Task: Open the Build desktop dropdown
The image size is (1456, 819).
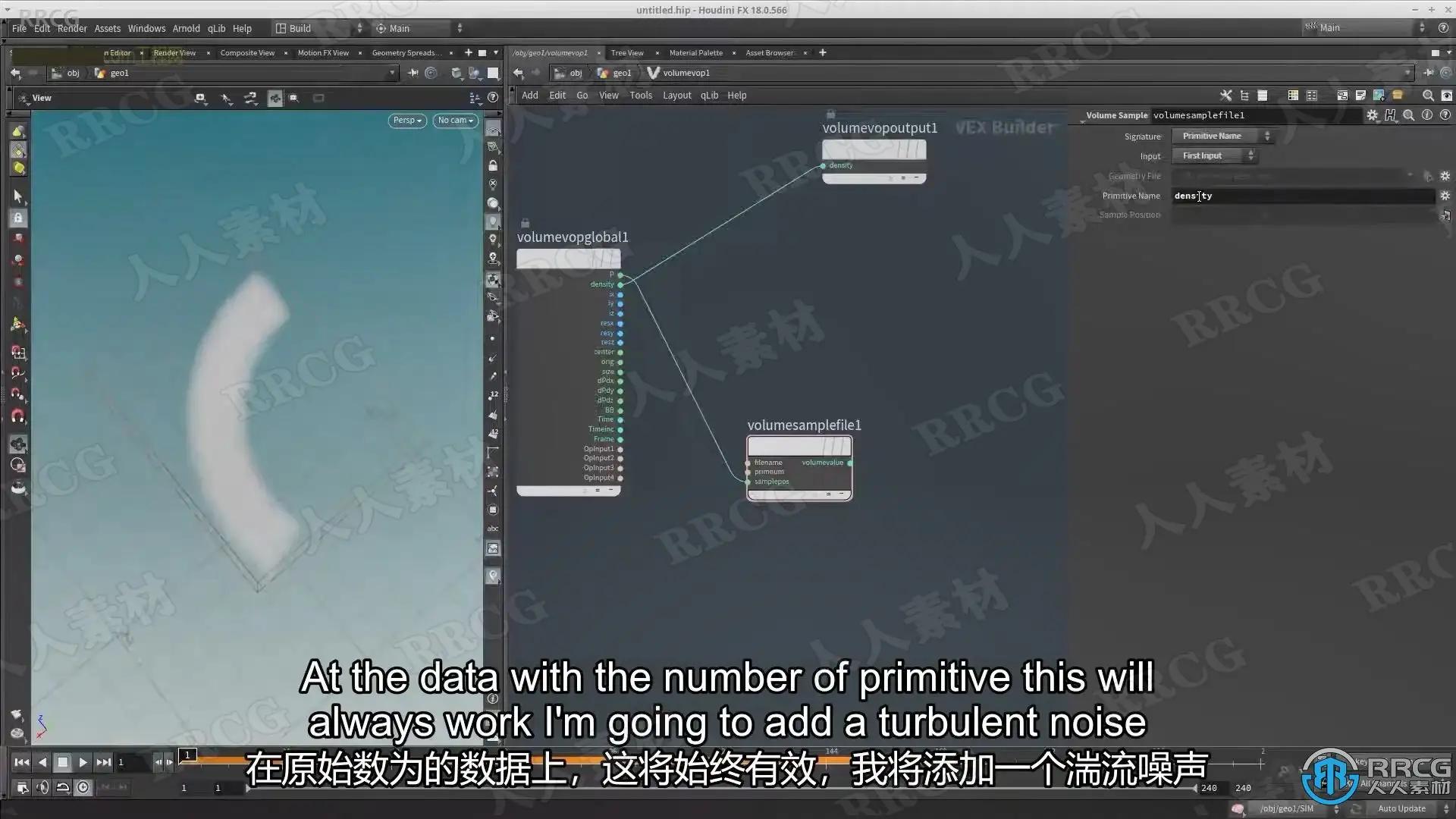Action: pos(318,28)
